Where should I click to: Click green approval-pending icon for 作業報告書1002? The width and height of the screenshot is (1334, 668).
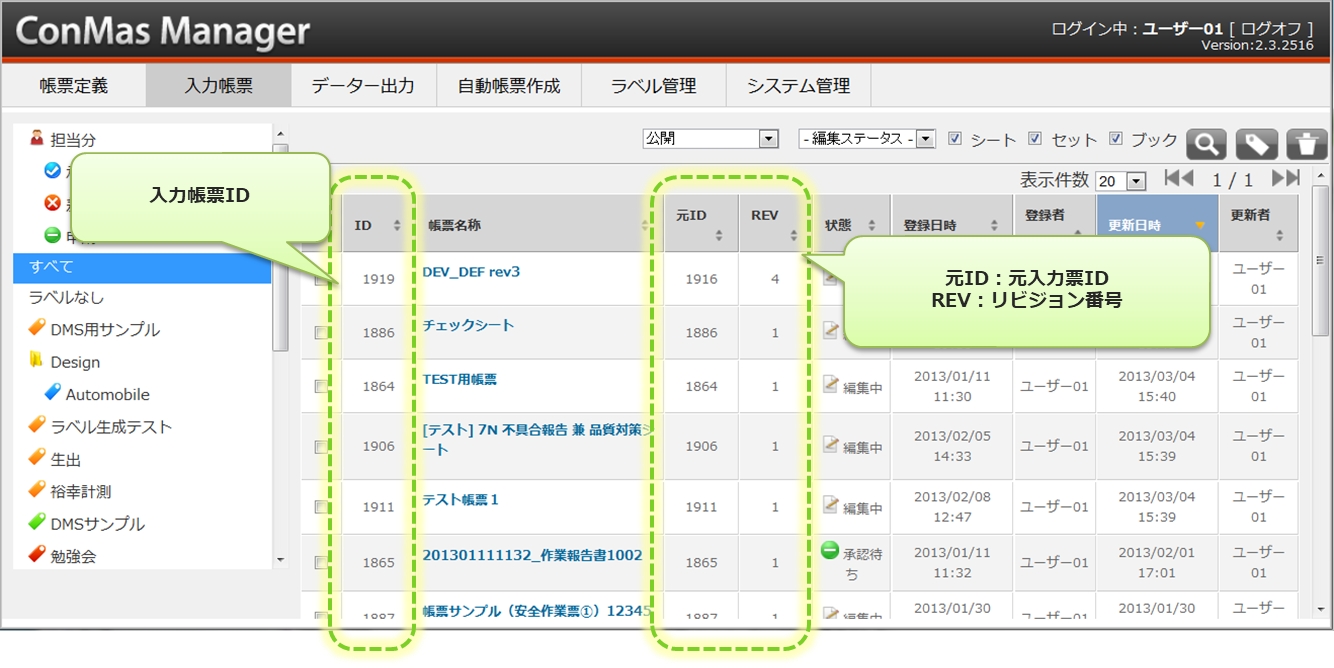tap(829, 551)
